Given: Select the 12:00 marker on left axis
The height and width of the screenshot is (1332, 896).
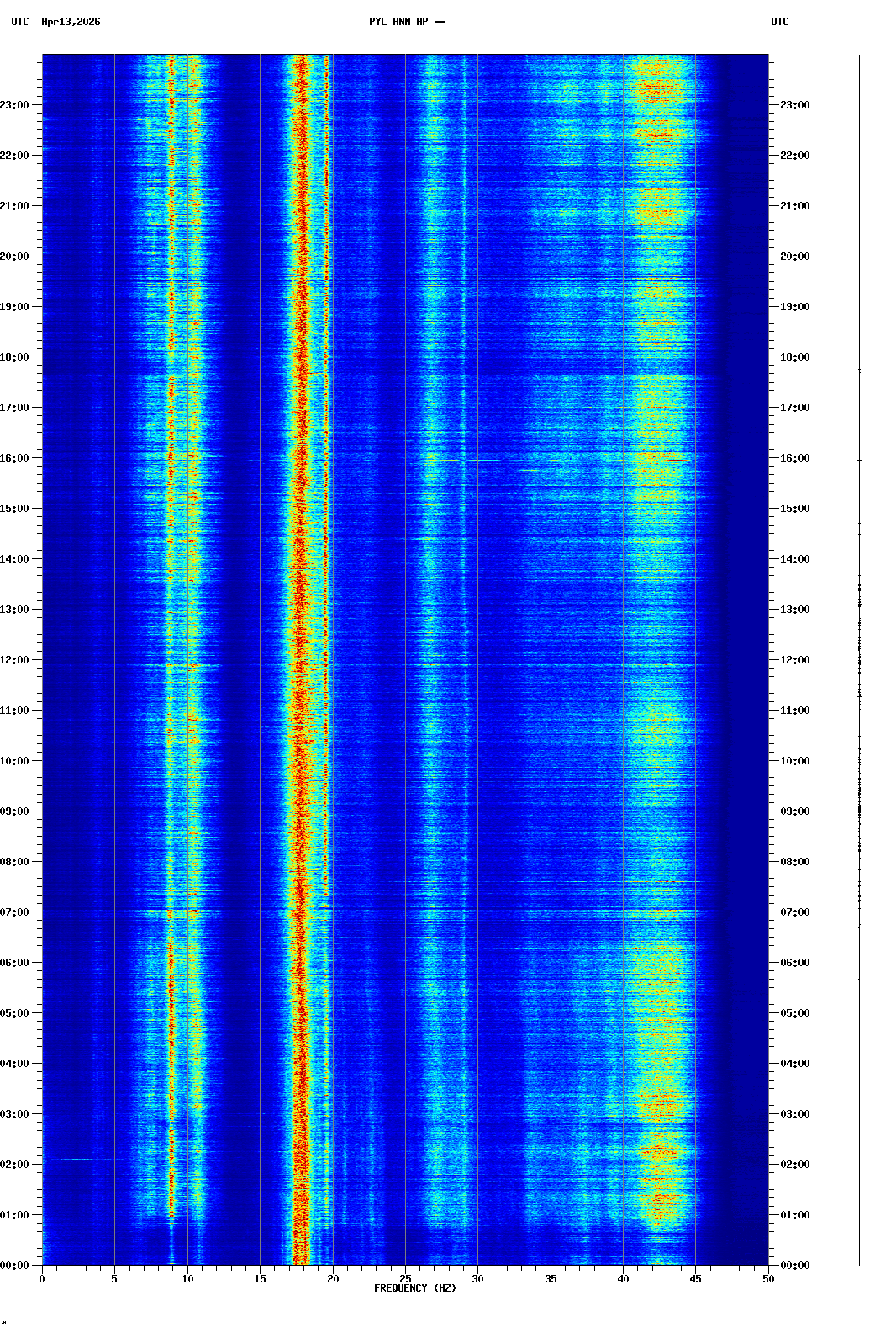Looking at the screenshot, I should (15, 660).
